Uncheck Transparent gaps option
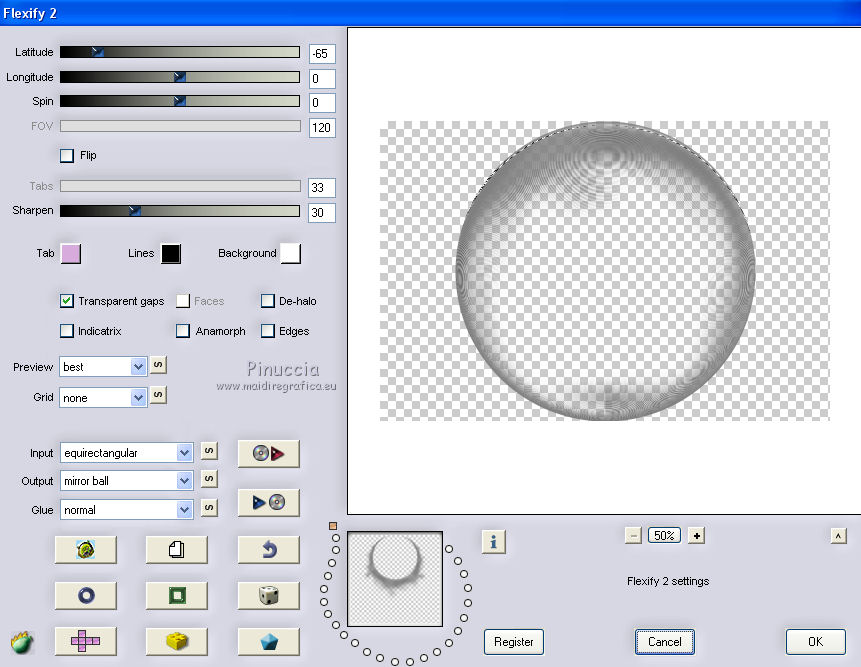The image size is (861, 667). coord(67,301)
